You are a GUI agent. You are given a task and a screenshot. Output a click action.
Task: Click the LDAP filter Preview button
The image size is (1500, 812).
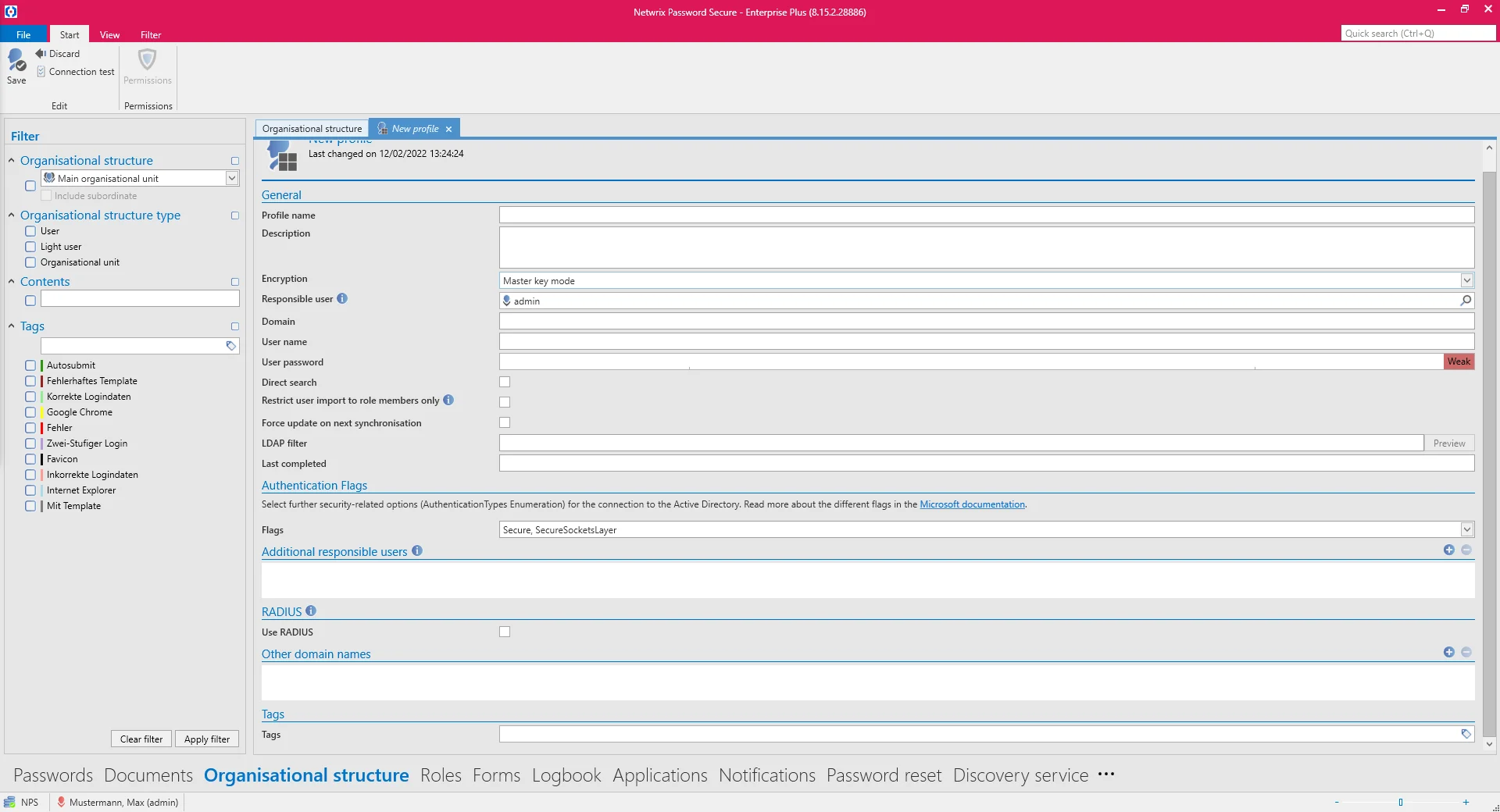point(1449,443)
